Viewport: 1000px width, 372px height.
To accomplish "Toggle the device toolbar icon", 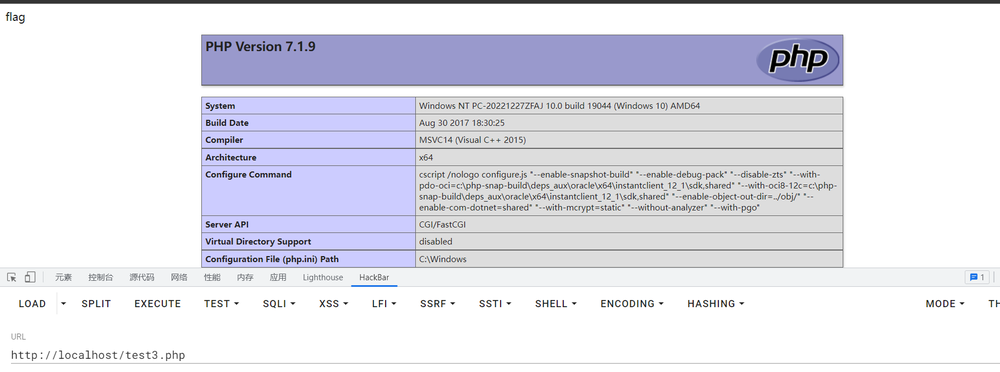I will click(30, 277).
